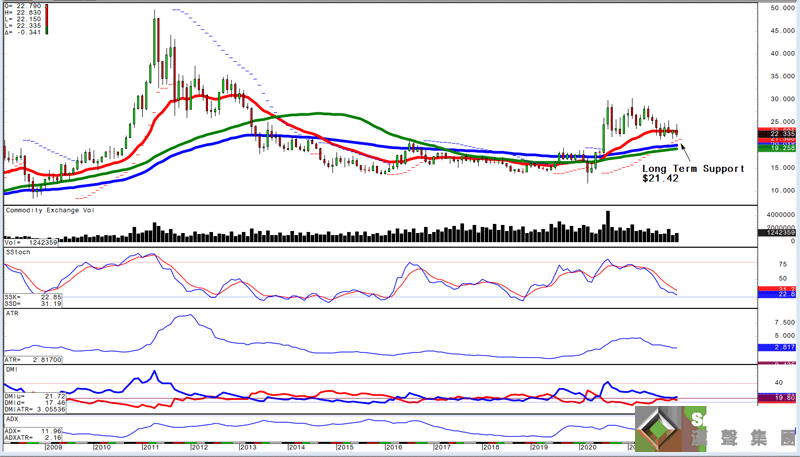Click the DMI indicator panel title

12,372
